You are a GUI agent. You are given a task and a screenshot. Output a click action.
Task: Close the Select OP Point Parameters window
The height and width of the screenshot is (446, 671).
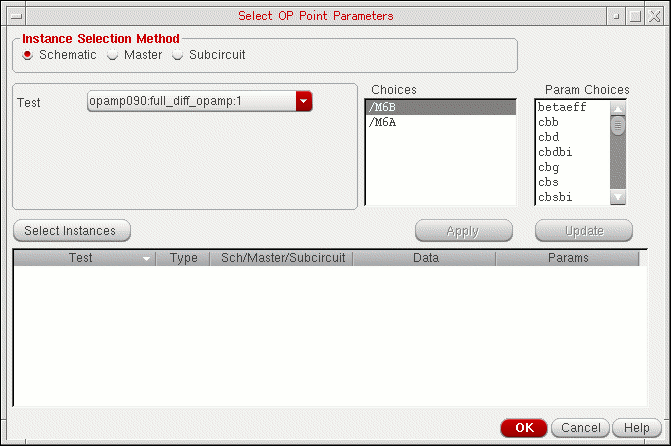pos(655,16)
